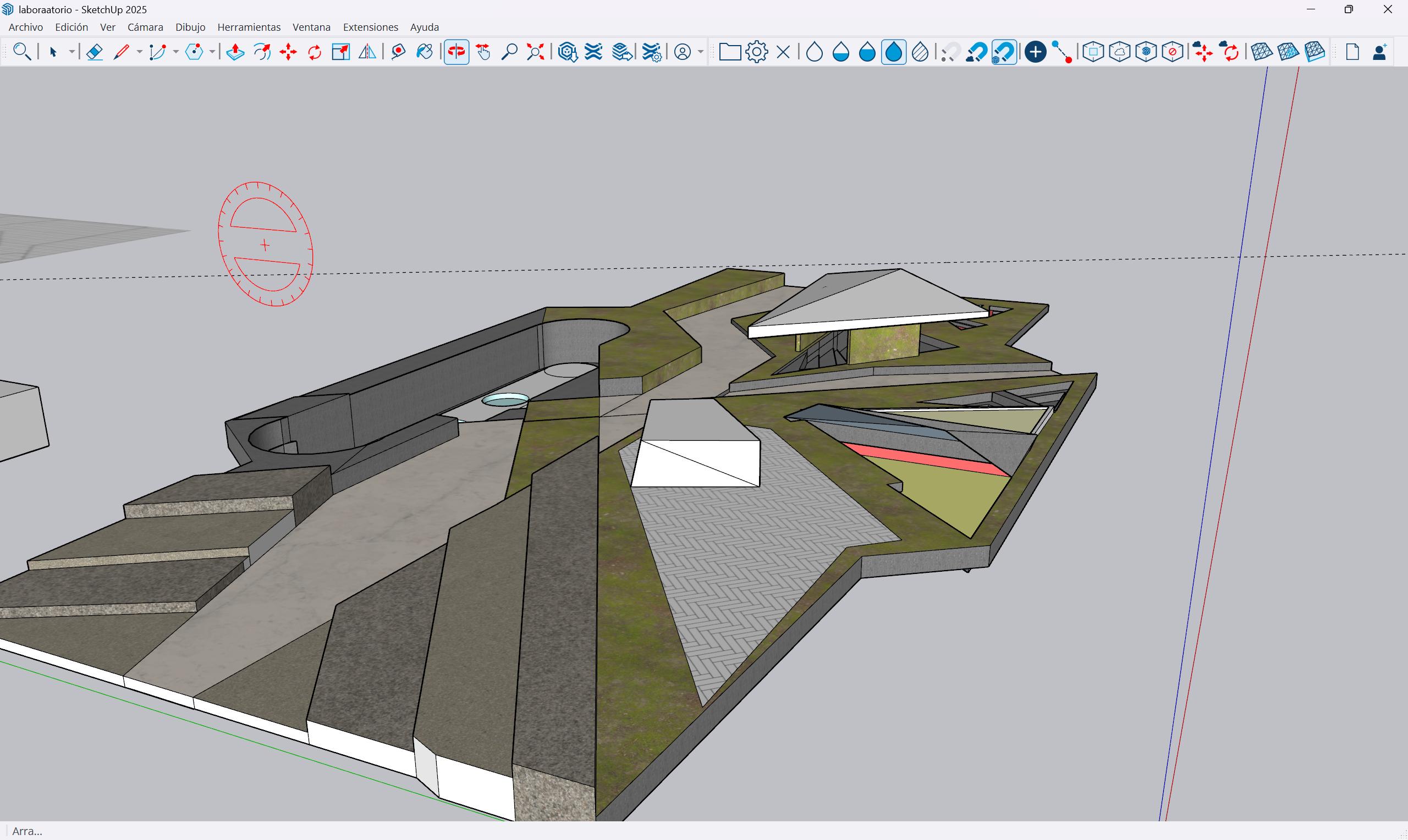Toggle the highlighted full water drop button
The width and height of the screenshot is (1408, 840).
point(893,52)
